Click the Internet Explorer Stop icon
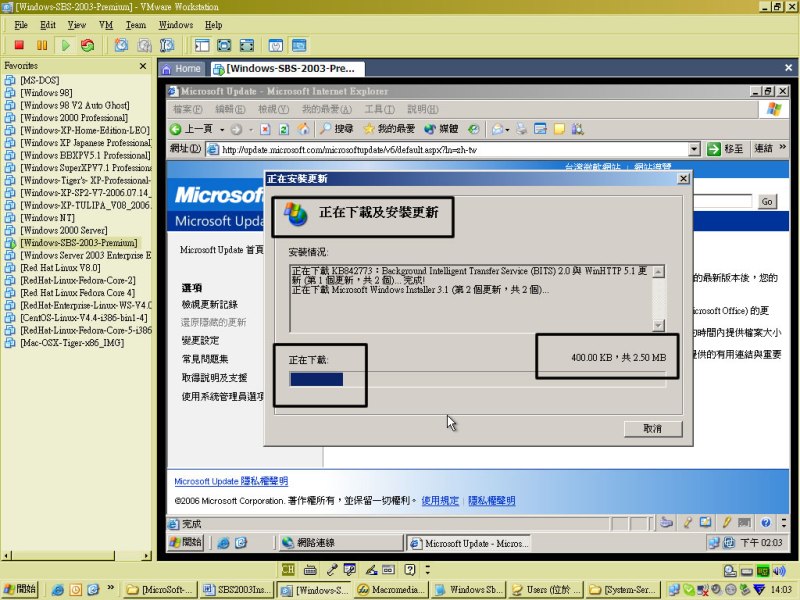Viewport: 800px width, 600px height. tap(265, 130)
